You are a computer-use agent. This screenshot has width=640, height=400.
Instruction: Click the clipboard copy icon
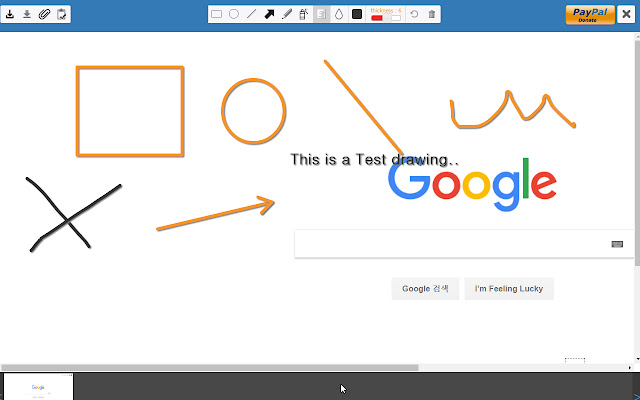[x=61, y=14]
